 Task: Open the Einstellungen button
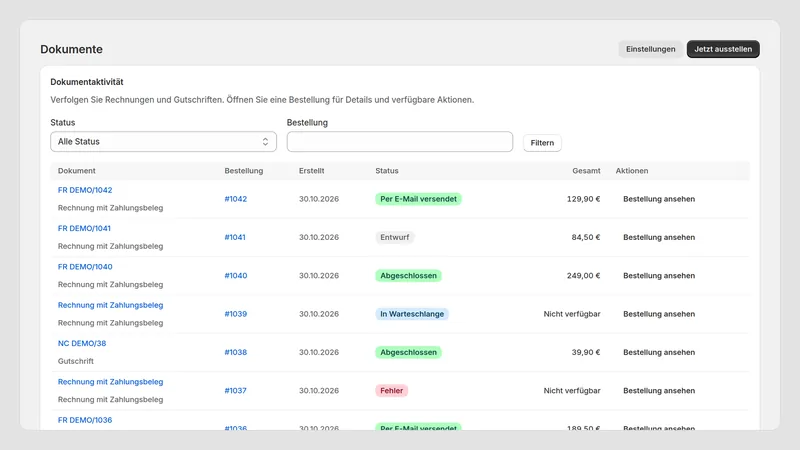pos(651,49)
